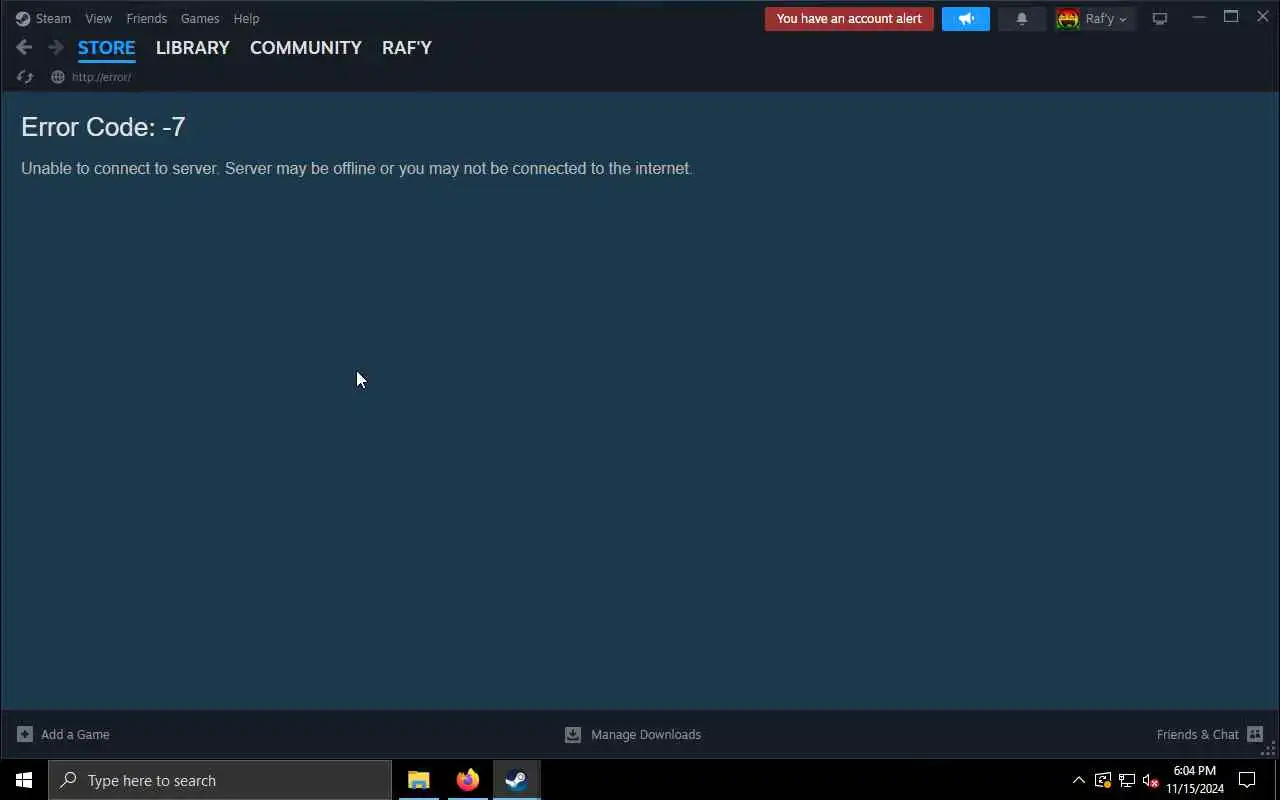
Task: Click the Unable to connect to server message
Action: click(357, 168)
